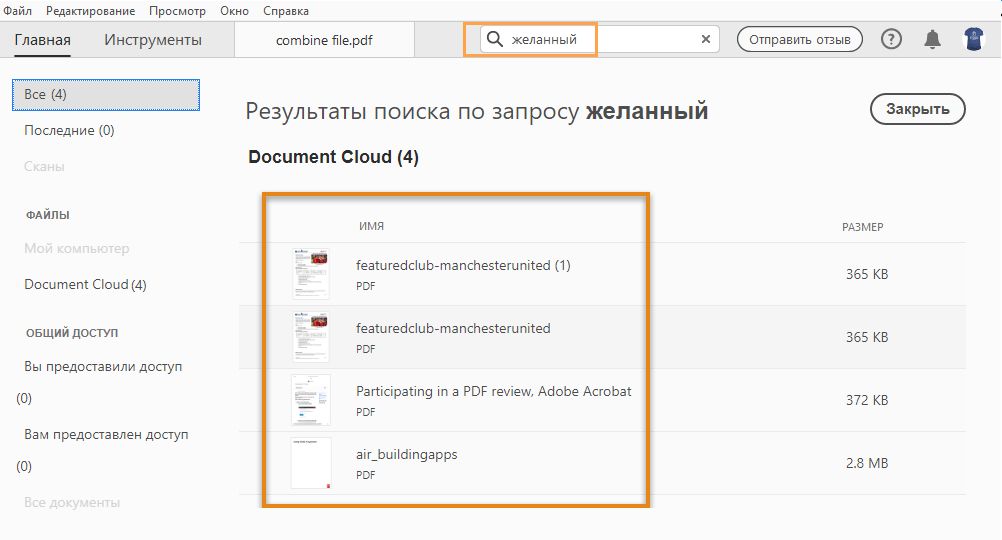The width and height of the screenshot is (1002, 540).
Task: Select file name featuredclub-manchesterunited (1)
Action: click(x=463, y=265)
